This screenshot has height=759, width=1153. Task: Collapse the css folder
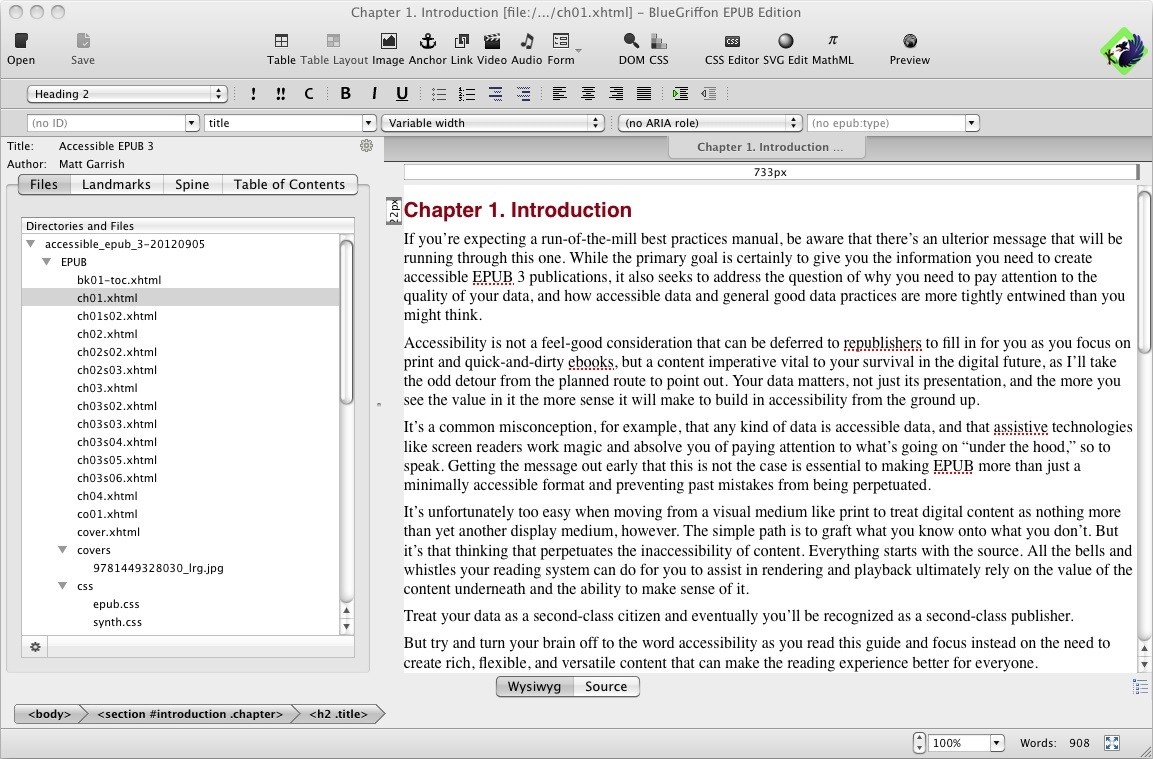pos(63,585)
